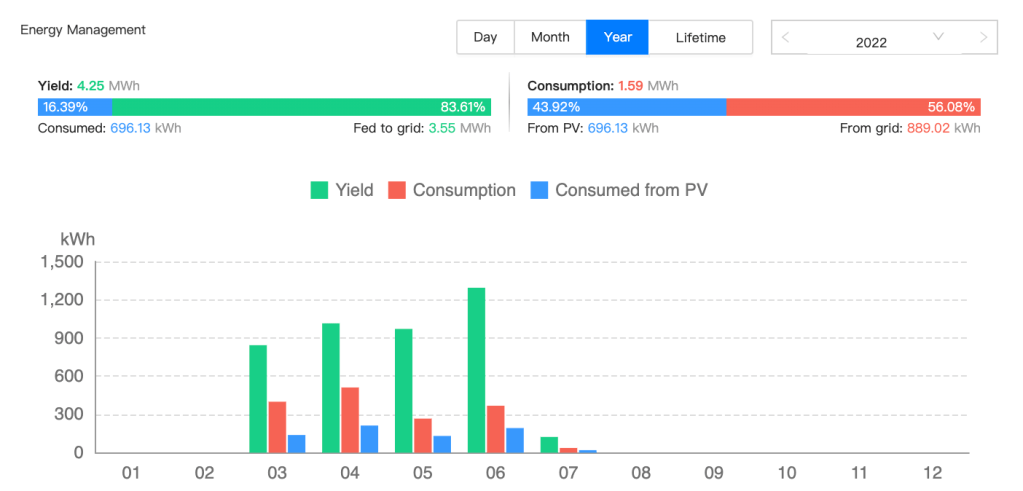The height and width of the screenshot is (491, 1023).
Task: Go to next year arrow
Action: coord(984,37)
